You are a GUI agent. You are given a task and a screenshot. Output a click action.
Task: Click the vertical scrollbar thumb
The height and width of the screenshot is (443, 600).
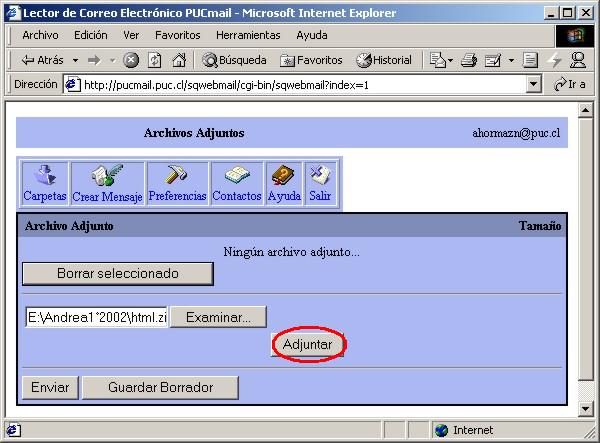tap(585, 249)
